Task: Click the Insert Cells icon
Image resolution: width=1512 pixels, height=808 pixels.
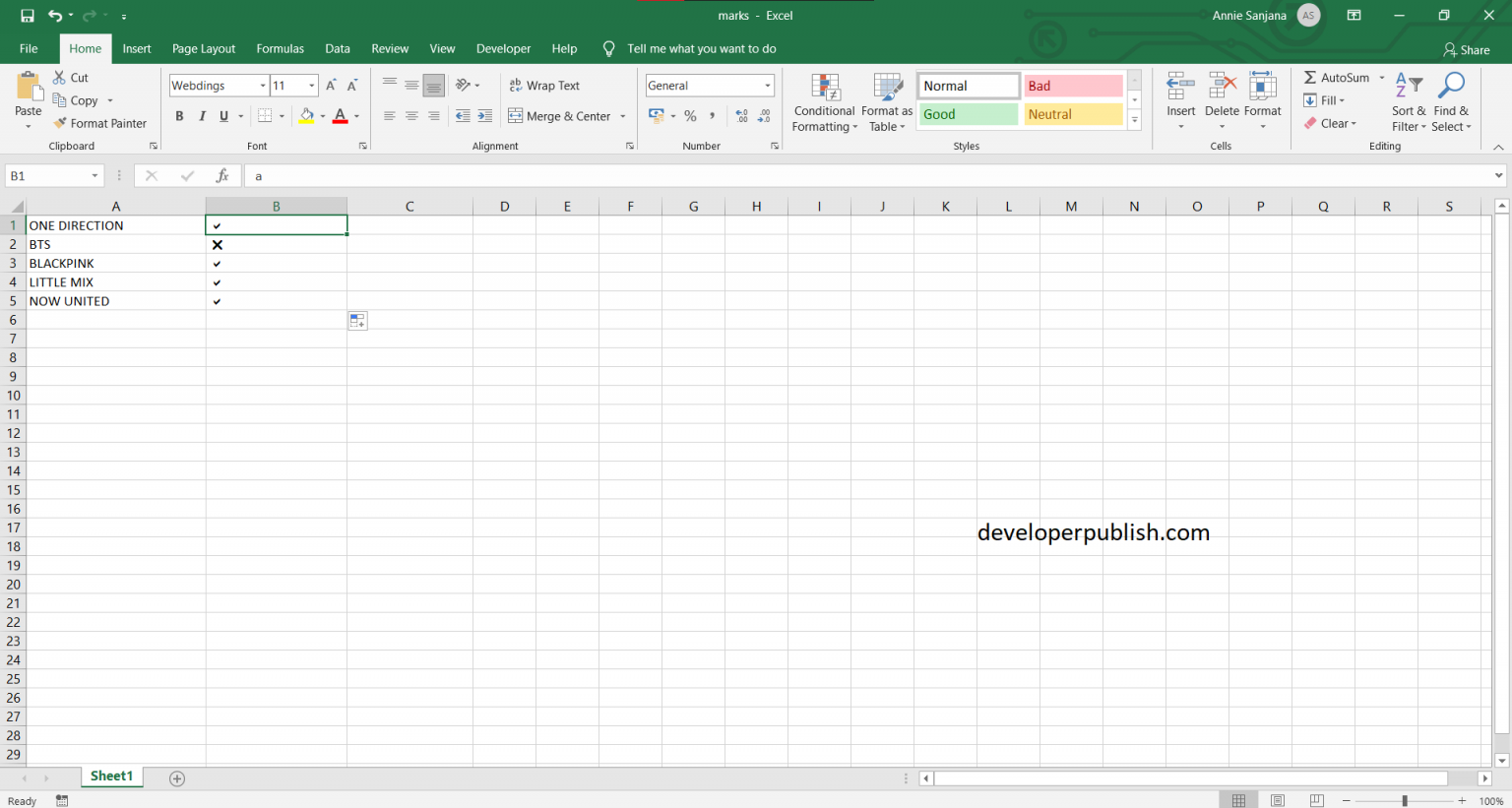Action: click(1180, 93)
